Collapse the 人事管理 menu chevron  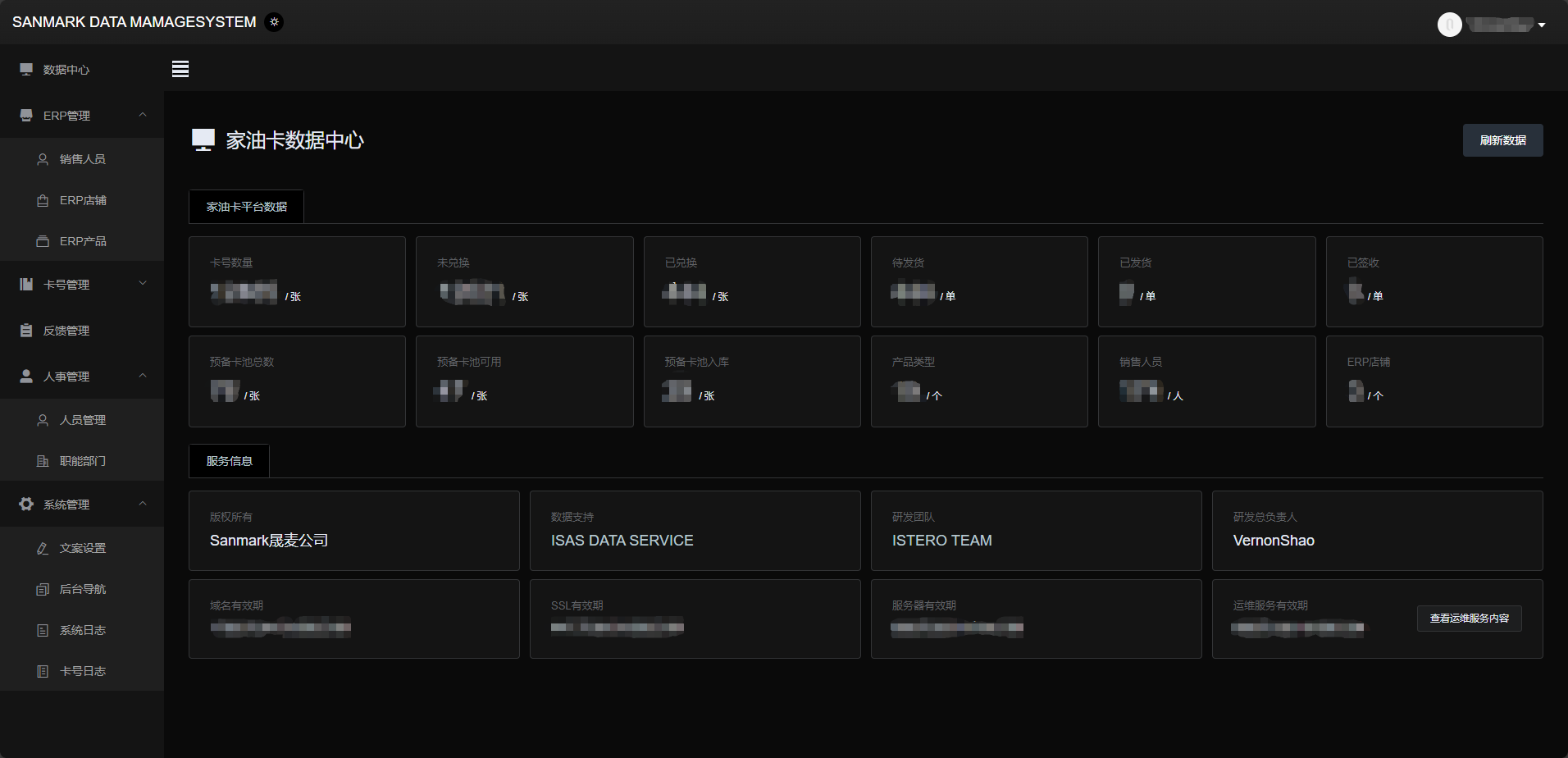point(143,376)
